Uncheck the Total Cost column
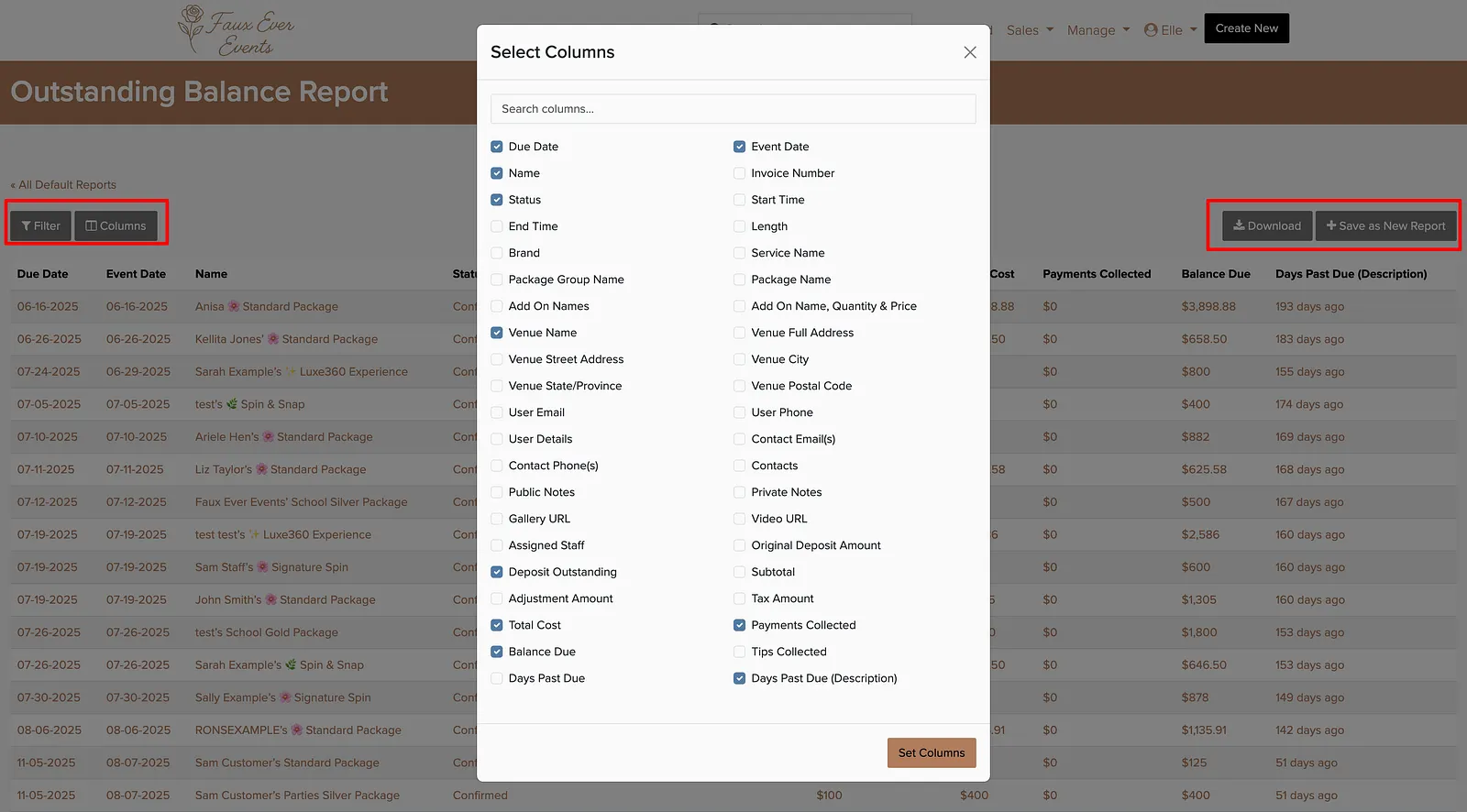The image size is (1467, 812). [497, 625]
